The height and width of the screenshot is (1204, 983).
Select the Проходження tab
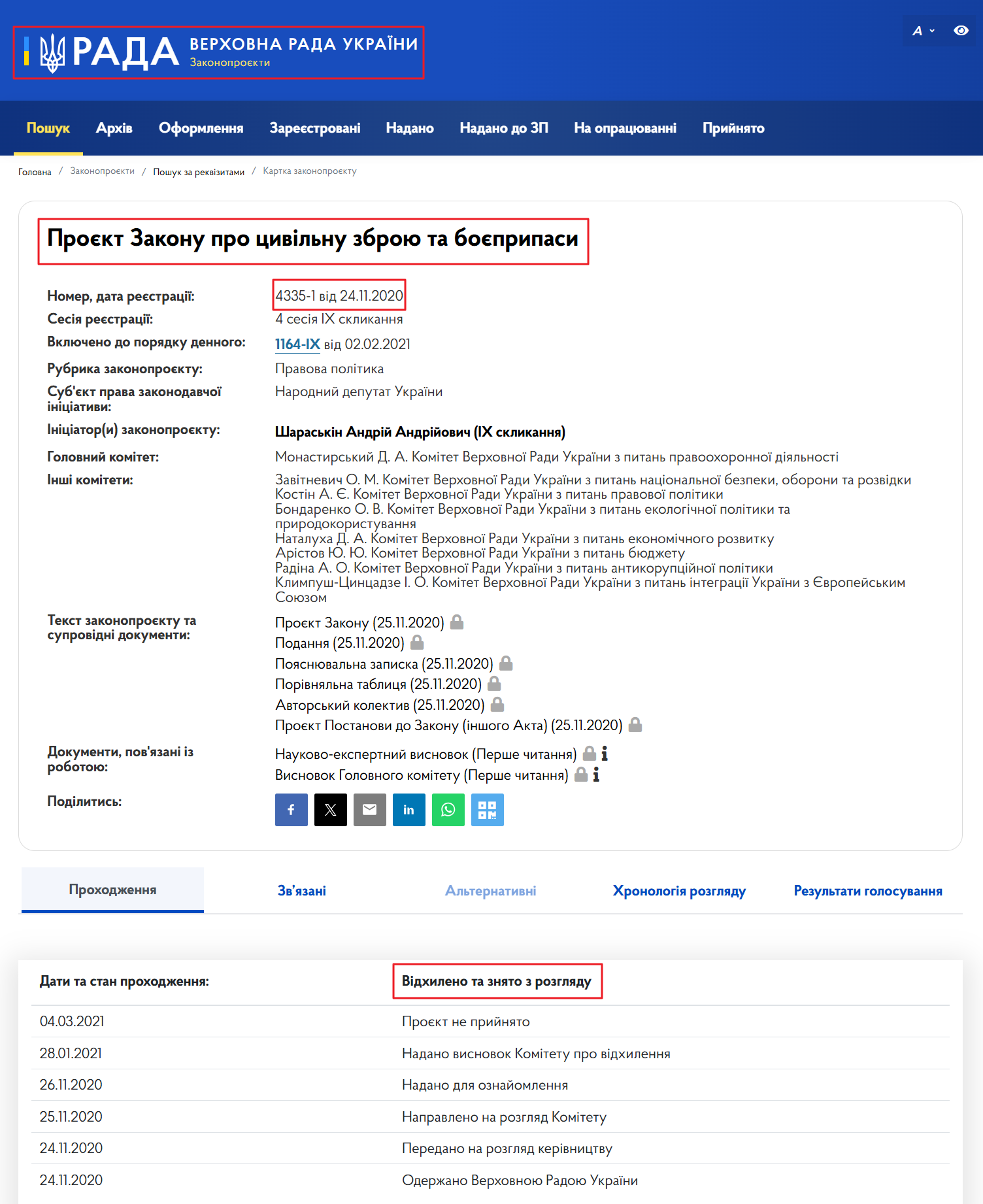[112, 890]
